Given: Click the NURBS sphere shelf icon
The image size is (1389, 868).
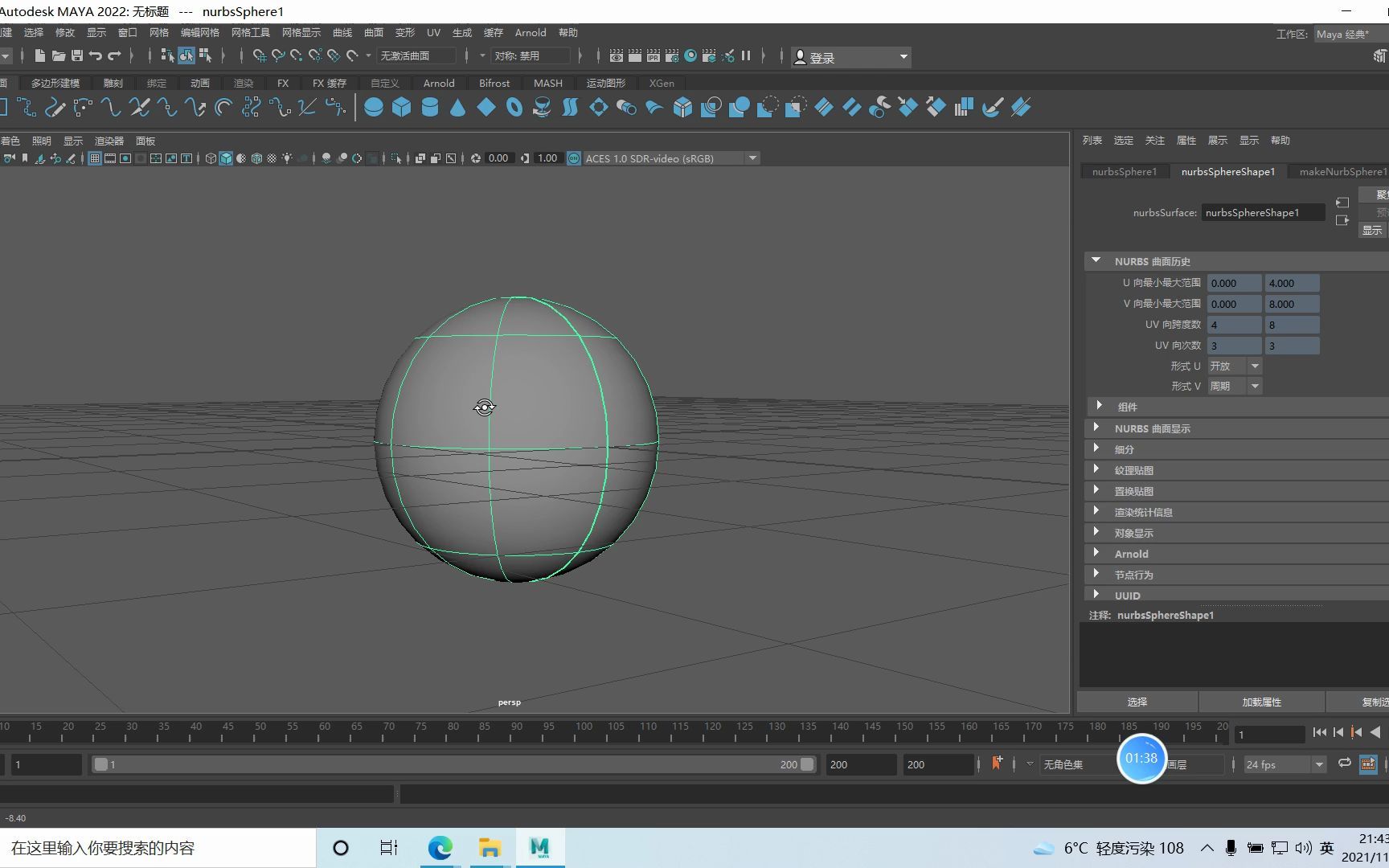Looking at the screenshot, I should click(x=373, y=107).
